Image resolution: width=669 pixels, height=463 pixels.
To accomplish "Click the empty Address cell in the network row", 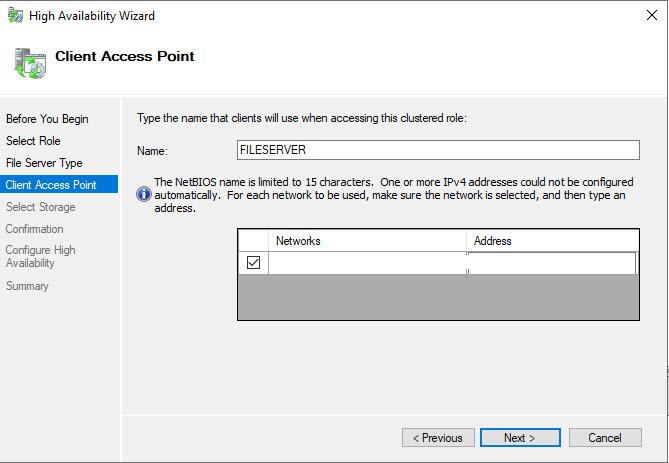I will click(550, 263).
